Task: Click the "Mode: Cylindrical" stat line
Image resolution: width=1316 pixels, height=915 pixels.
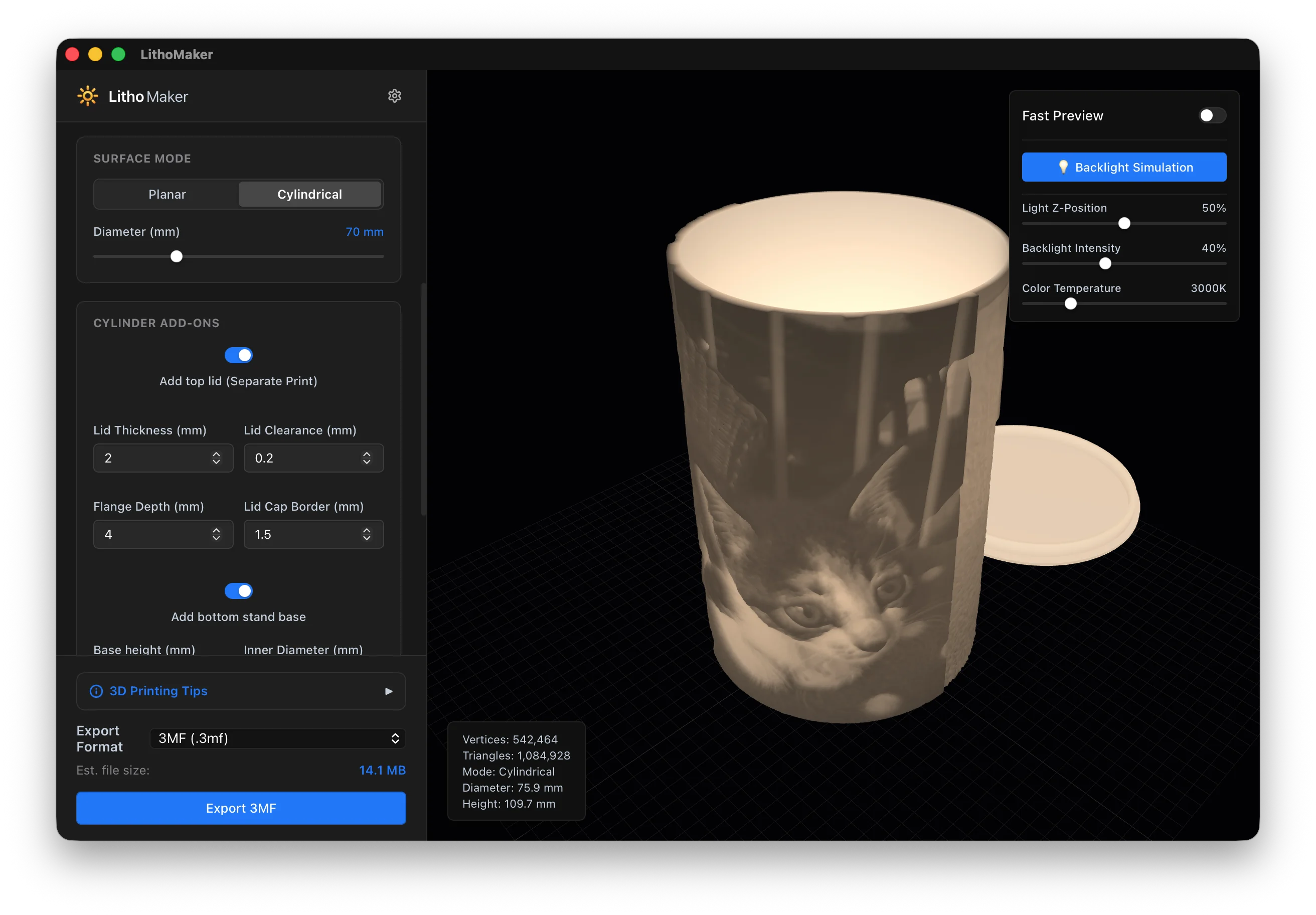Action: pos(509,771)
